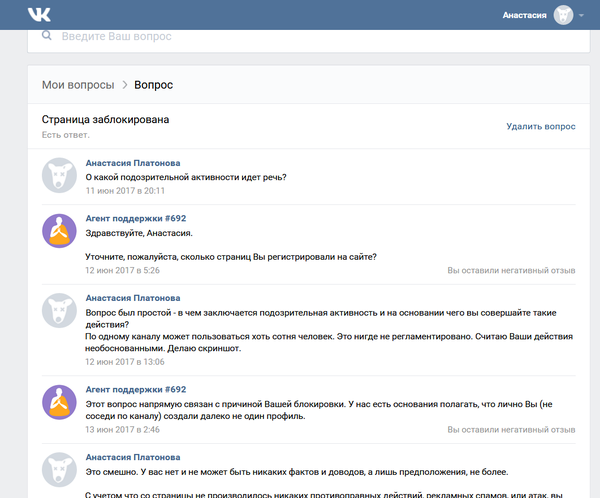This screenshot has height=498, width=600.
Task: Click the VK logo icon
Action: pos(39,15)
